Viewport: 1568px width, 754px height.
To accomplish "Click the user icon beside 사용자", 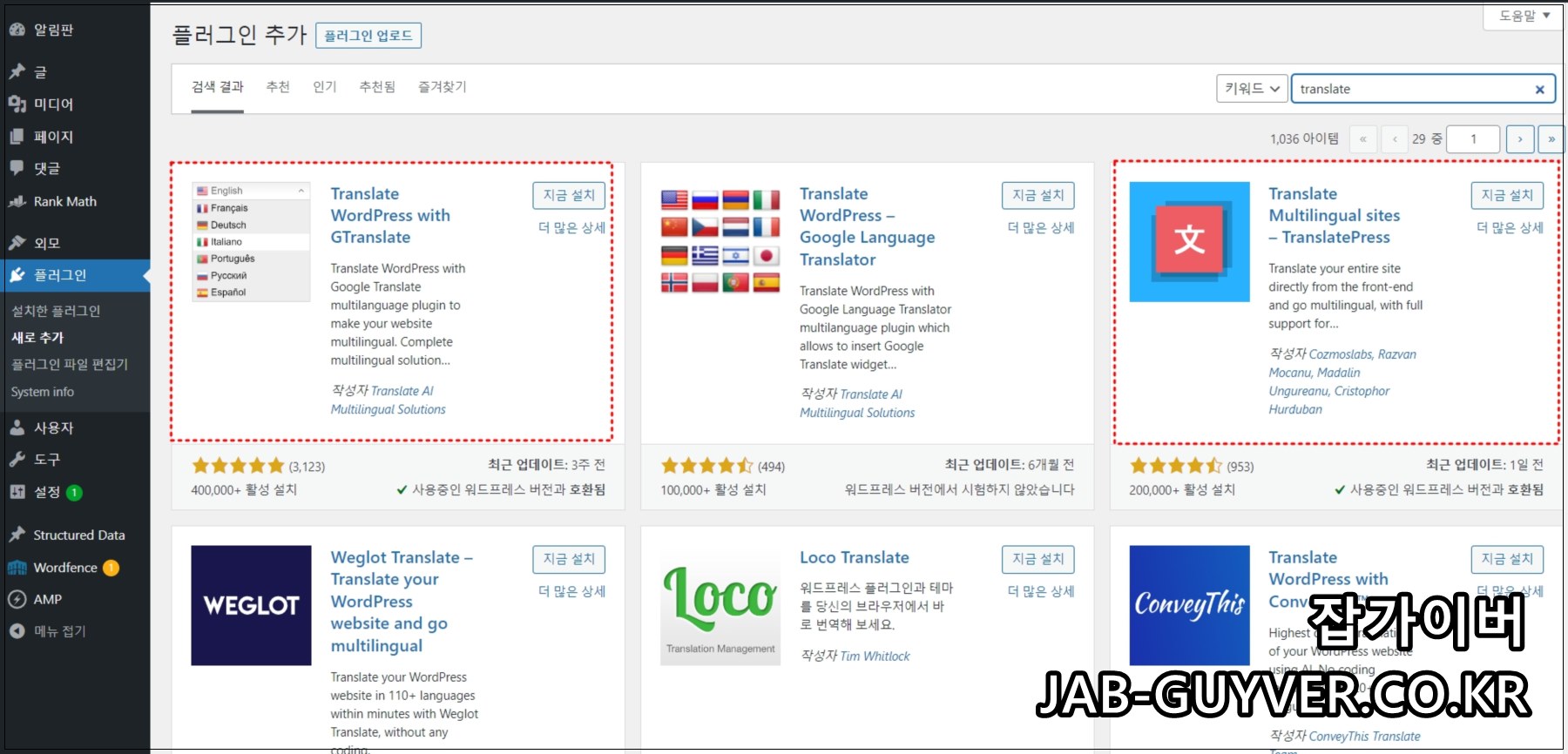I will pyautogui.click(x=17, y=427).
